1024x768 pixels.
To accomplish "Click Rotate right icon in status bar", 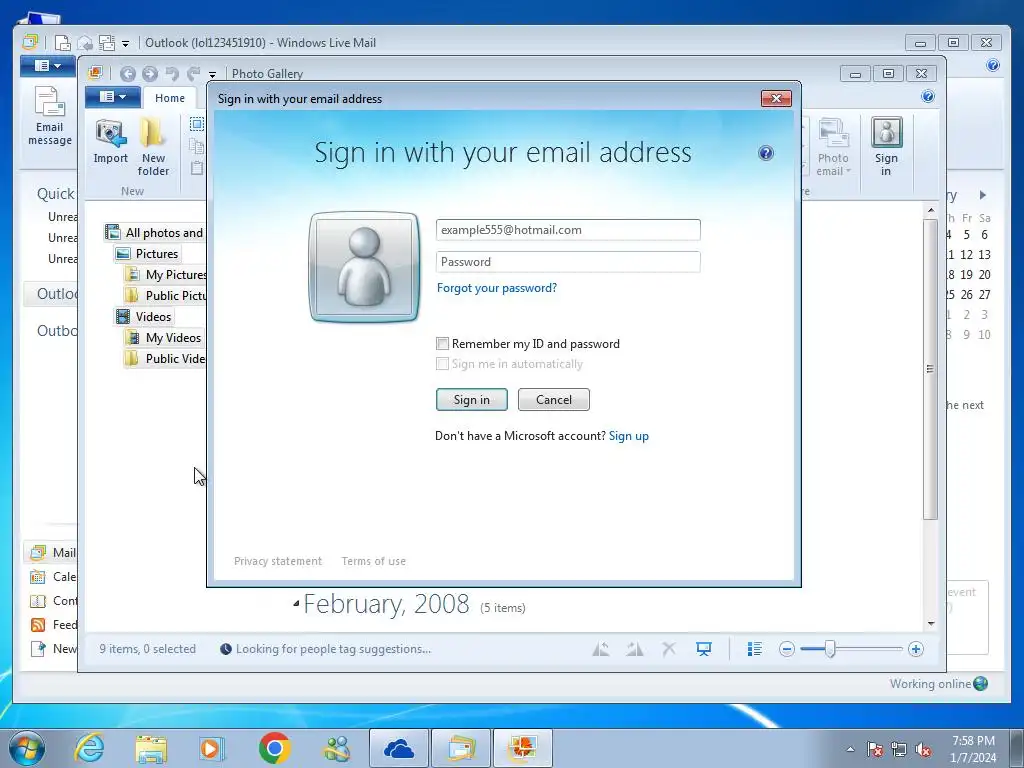I will coord(634,649).
